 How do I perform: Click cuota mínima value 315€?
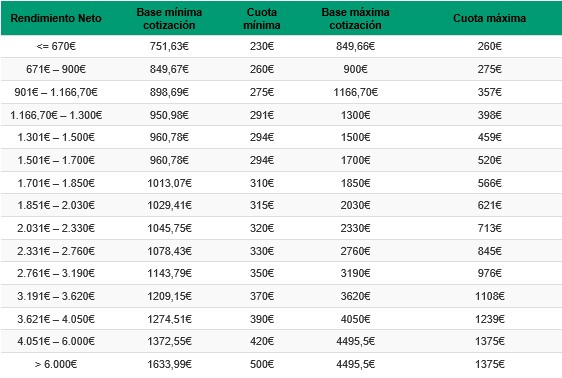coord(262,205)
